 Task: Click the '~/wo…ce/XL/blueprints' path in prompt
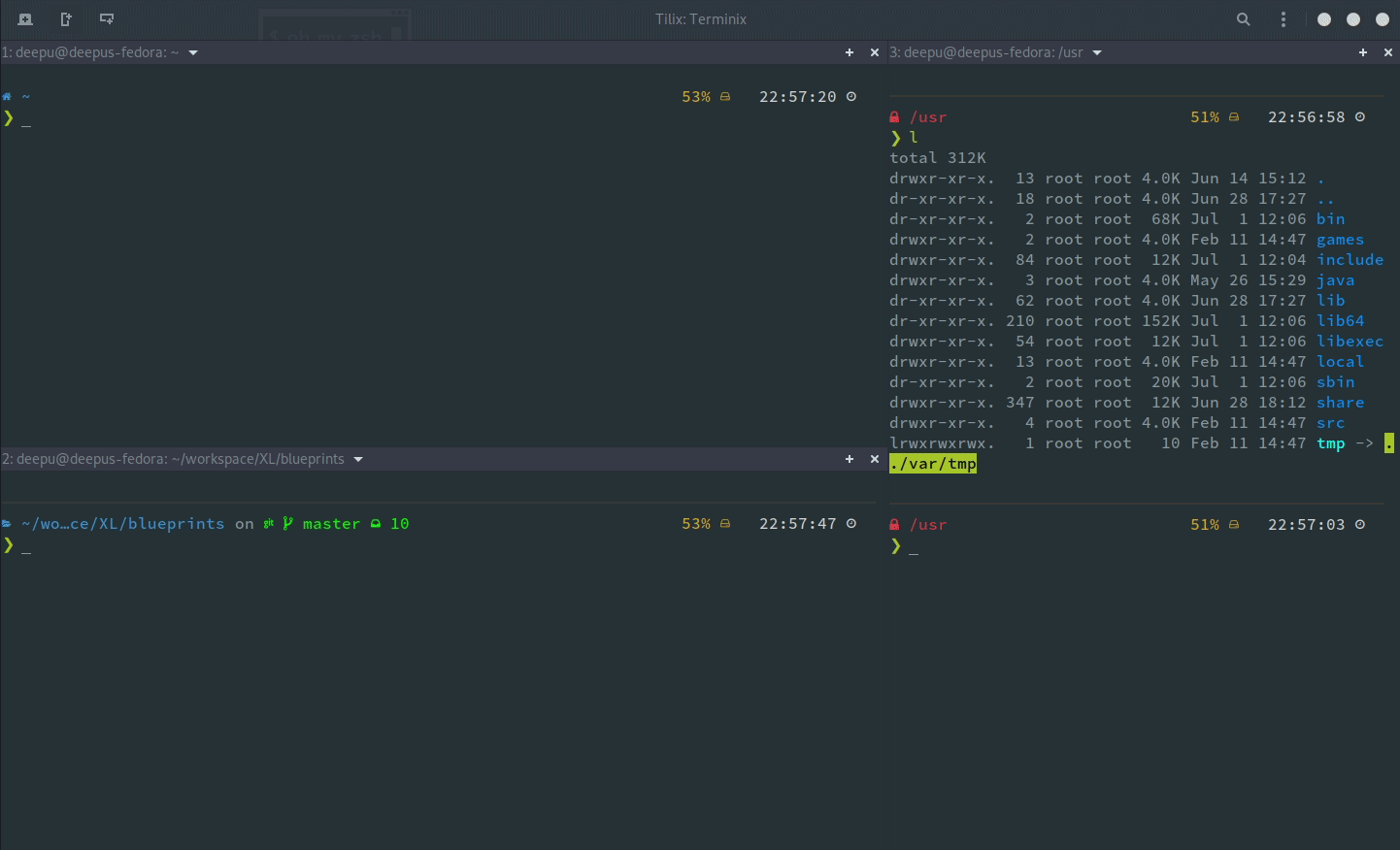(x=123, y=523)
